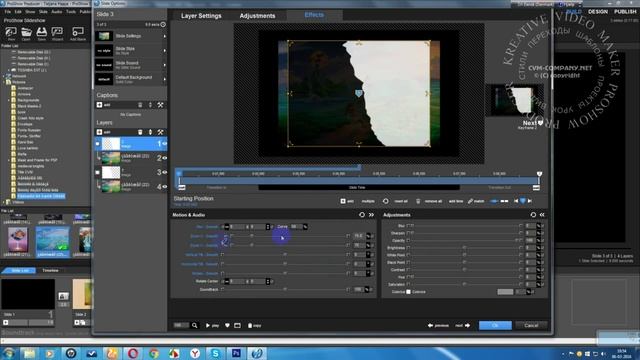Delete layer using the Layers trash icon
Image resolution: width=640 pixels, height=360 pixels.
pos(140,132)
